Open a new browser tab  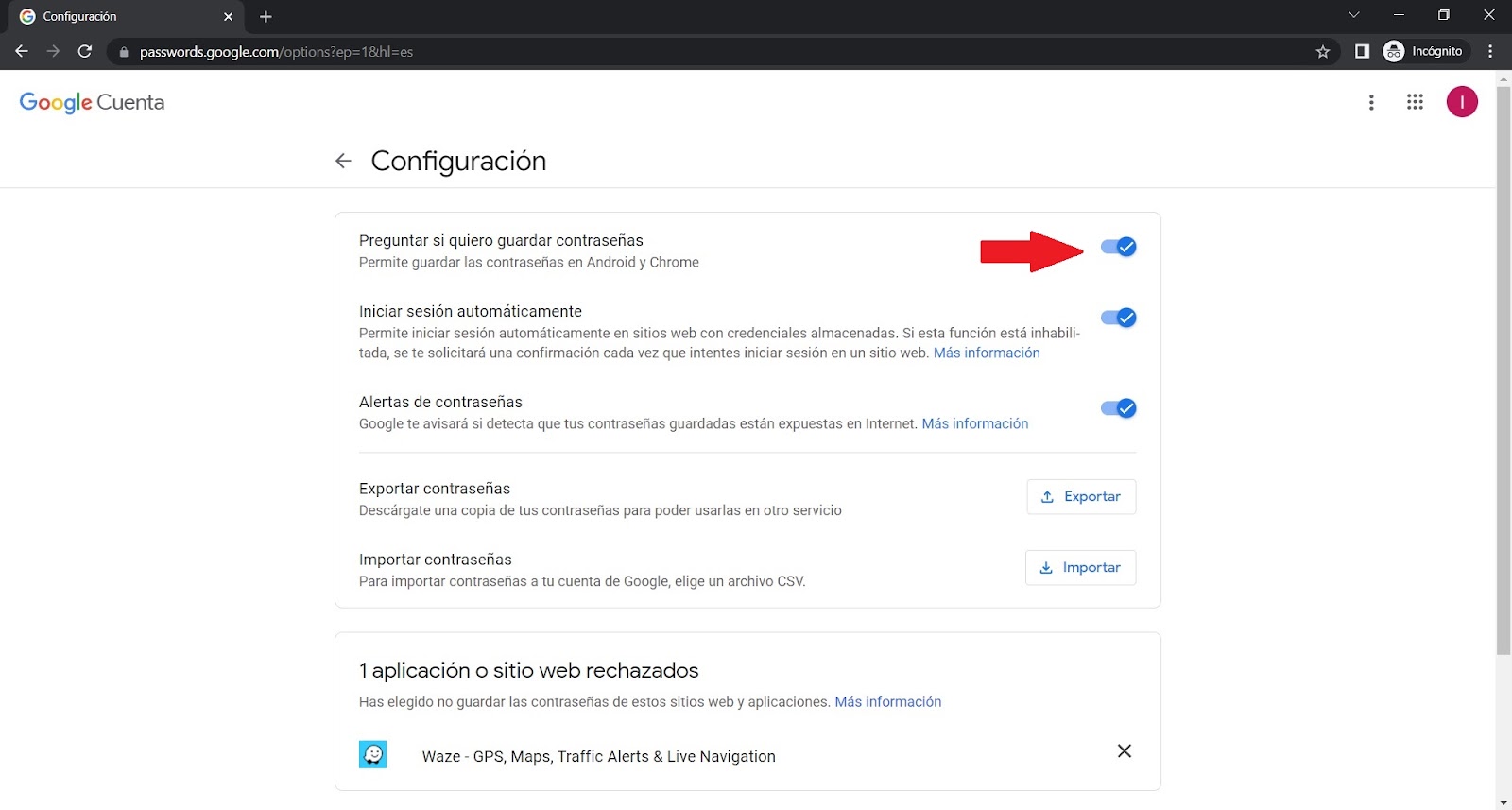pyautogui.click(x=266, y=16)
